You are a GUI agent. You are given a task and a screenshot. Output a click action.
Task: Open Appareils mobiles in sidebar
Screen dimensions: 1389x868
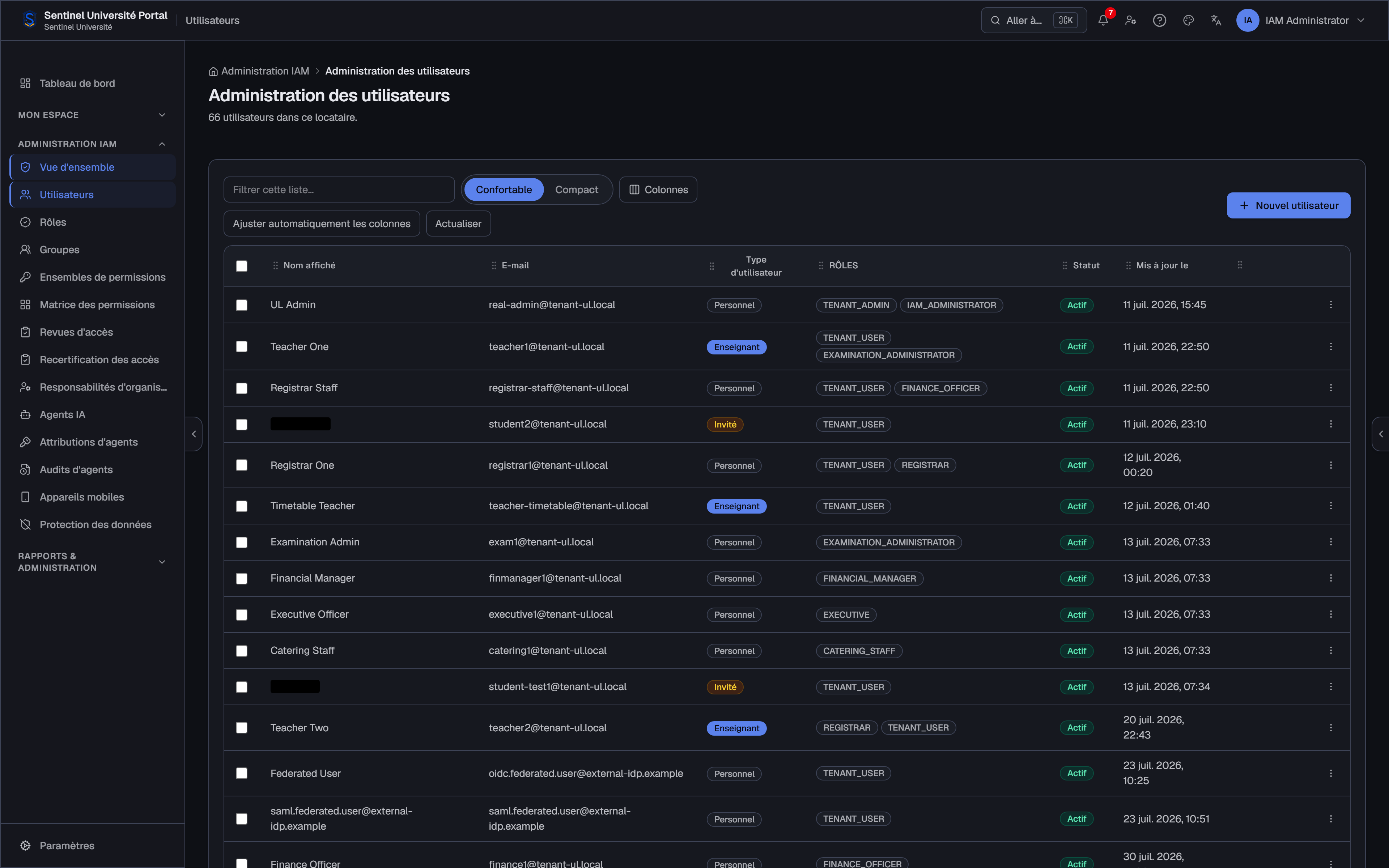(92, 497)
